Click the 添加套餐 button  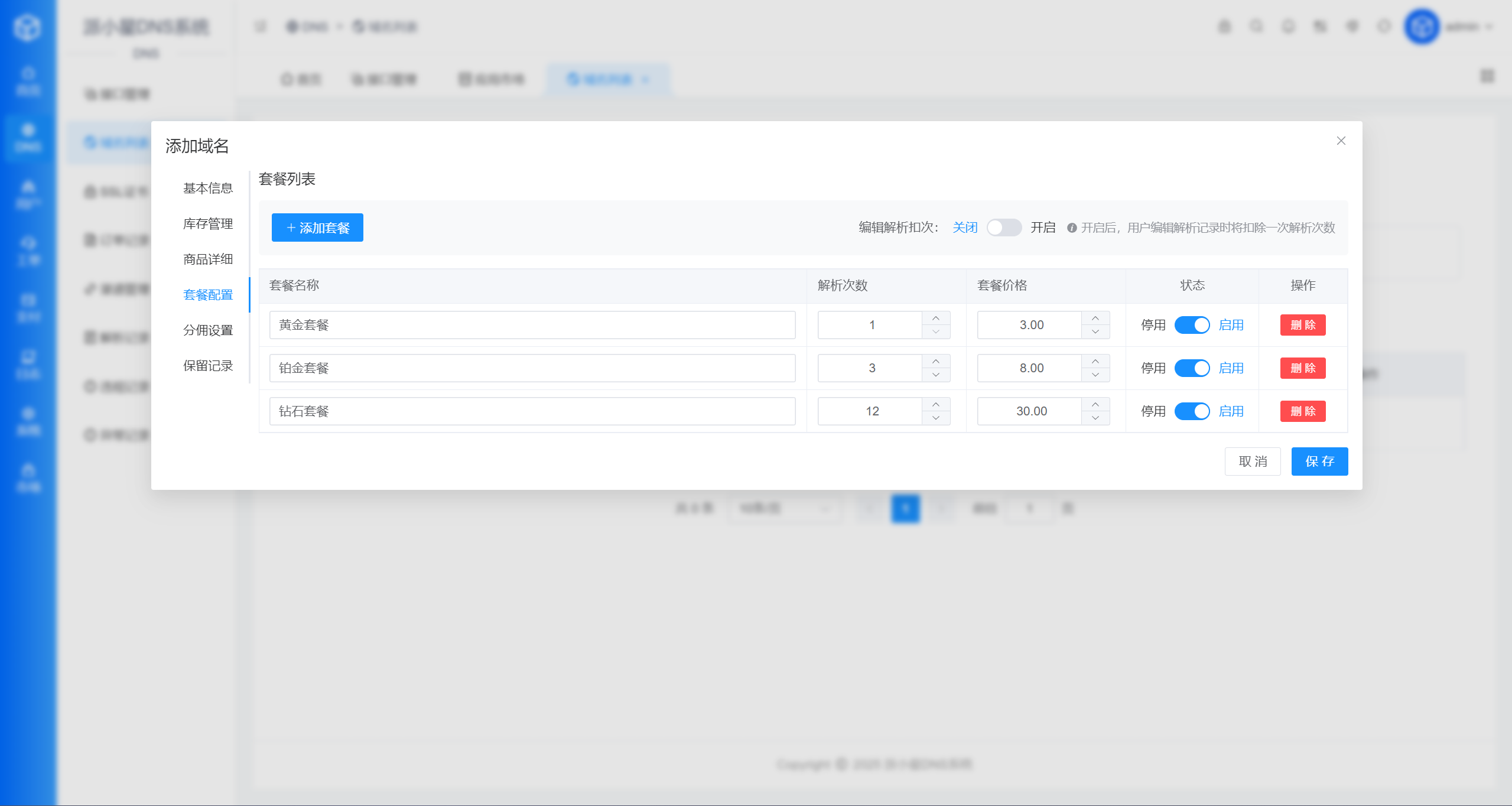[x=317, y=227]
